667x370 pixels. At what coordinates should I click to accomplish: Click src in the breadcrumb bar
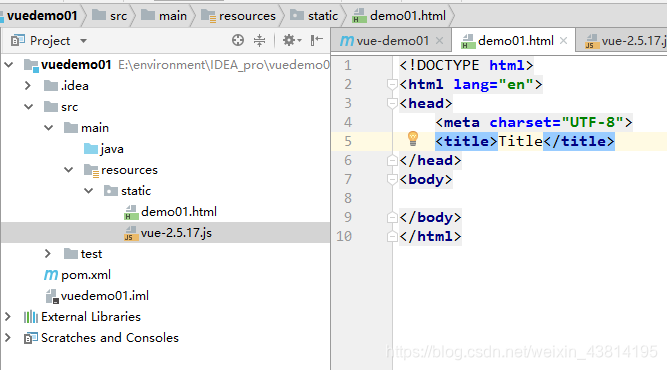tap(118, 16)
